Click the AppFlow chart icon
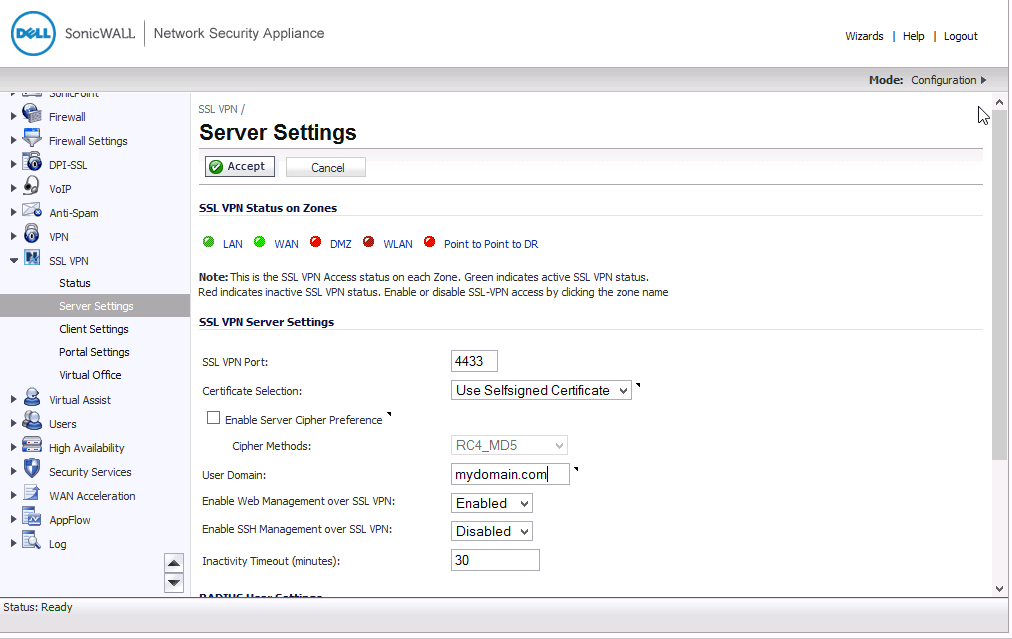This screenshot has width=1012, height=639. coord(32,516)
